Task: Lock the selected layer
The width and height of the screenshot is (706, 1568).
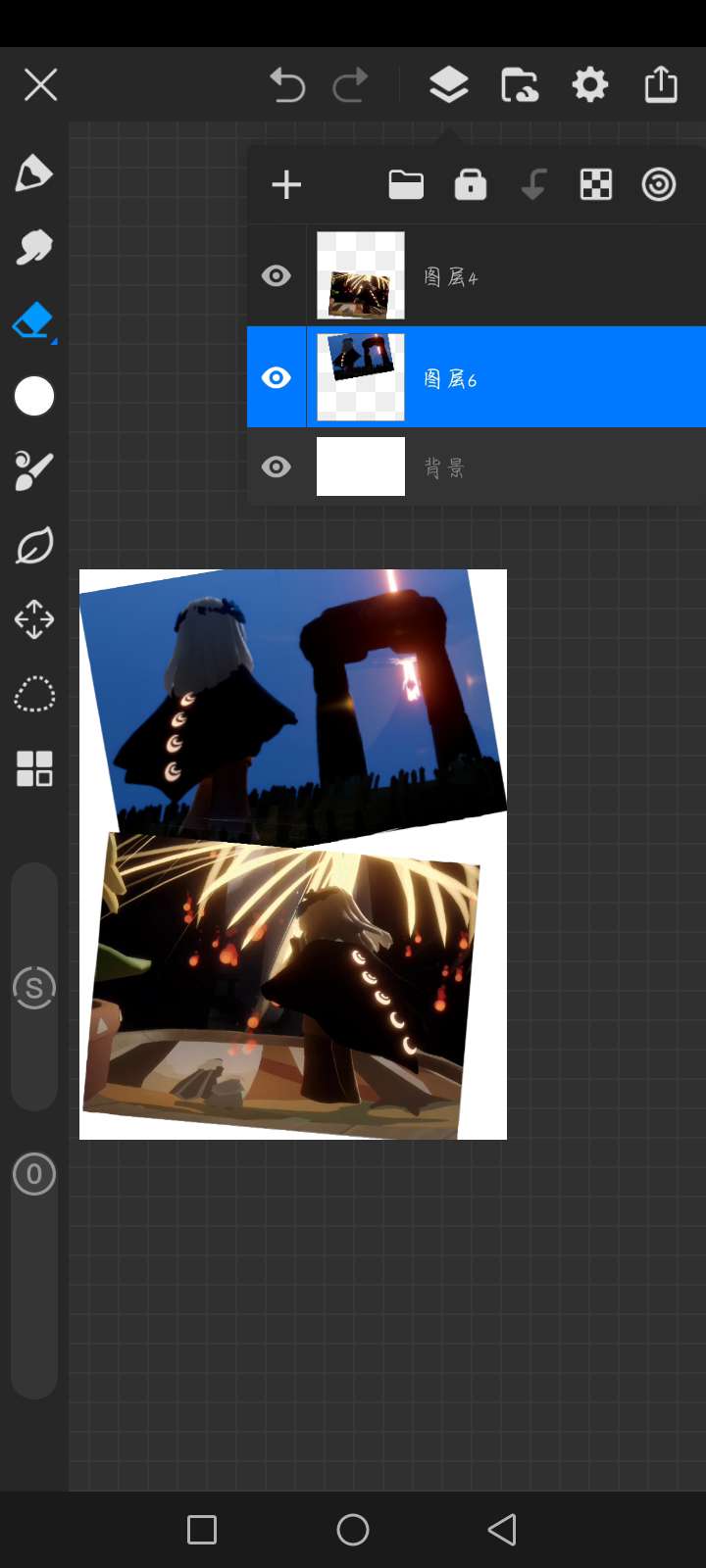Action: tap(471, 184)
